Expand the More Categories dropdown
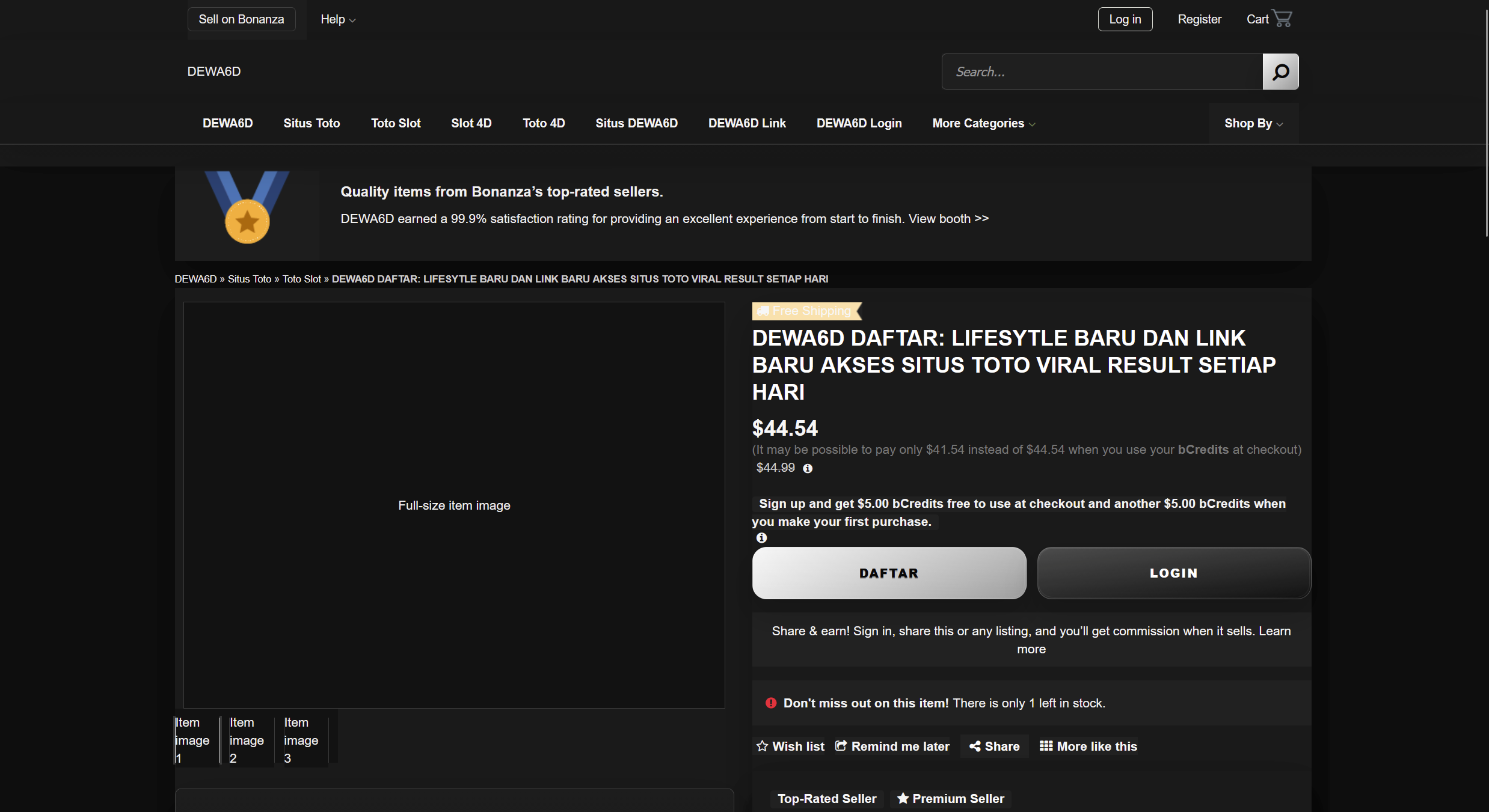Viewport: 1489px width, 812px height. click(984, 123)
